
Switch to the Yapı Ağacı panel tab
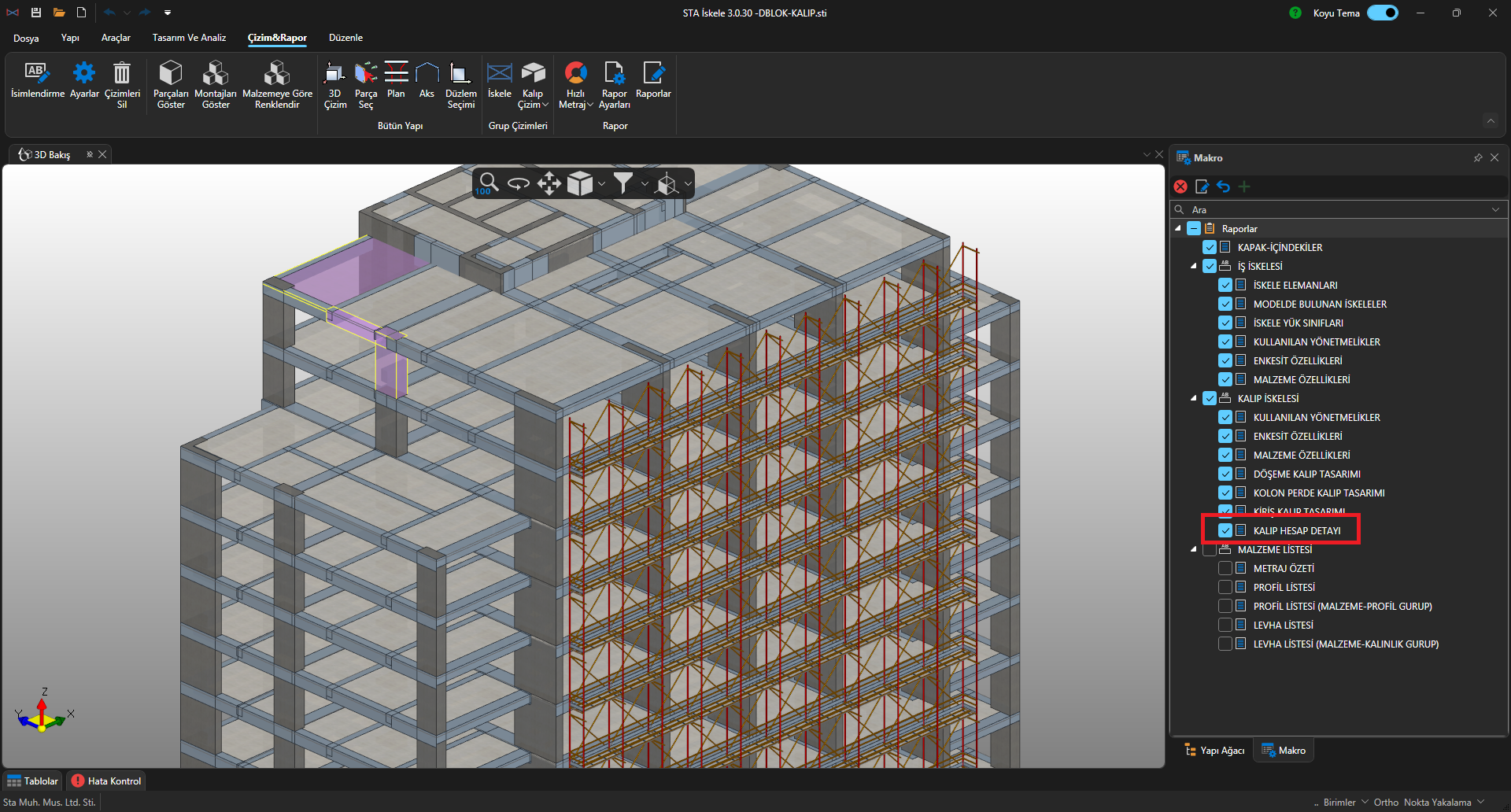click(x=1215, y=751)
